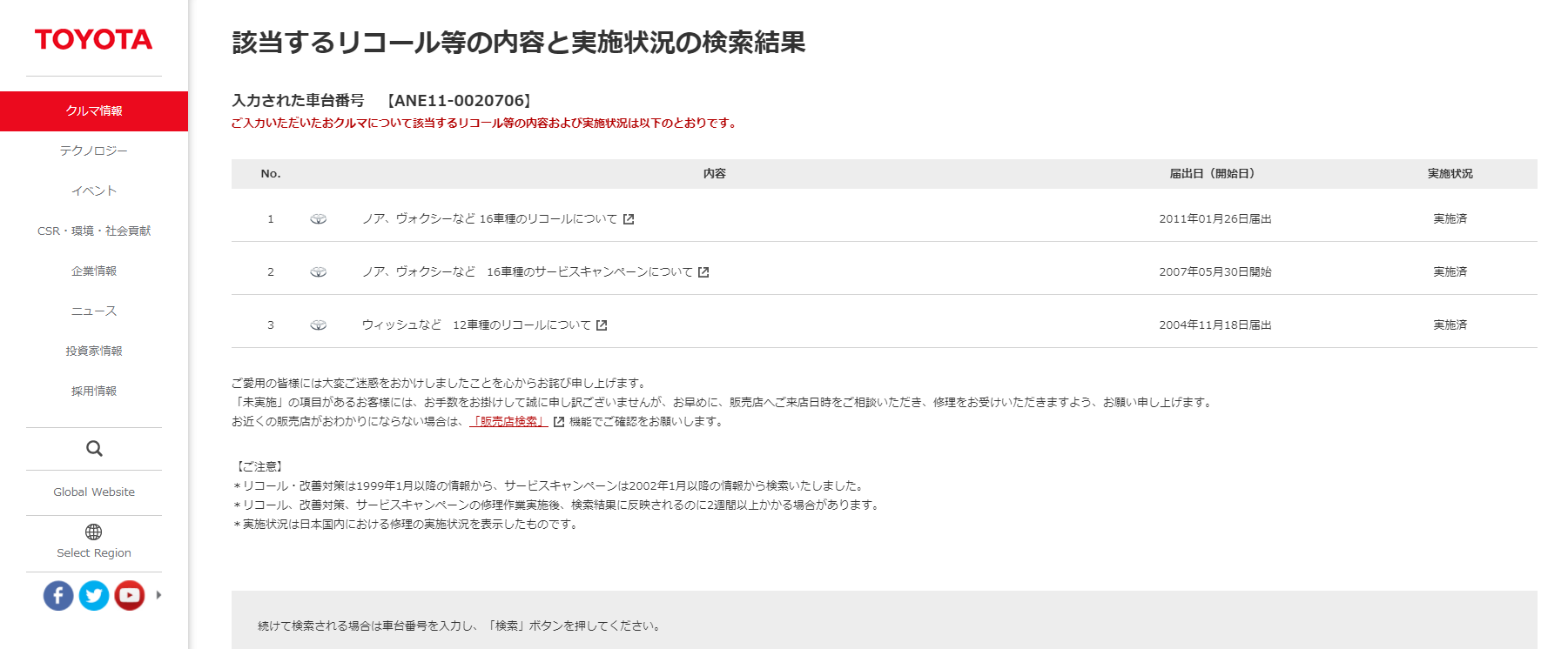The width and height of the screenshot is (1568, 649).
Task: Click the 2007年05月30日開始 date cell
Action: tap(1215, 272)
